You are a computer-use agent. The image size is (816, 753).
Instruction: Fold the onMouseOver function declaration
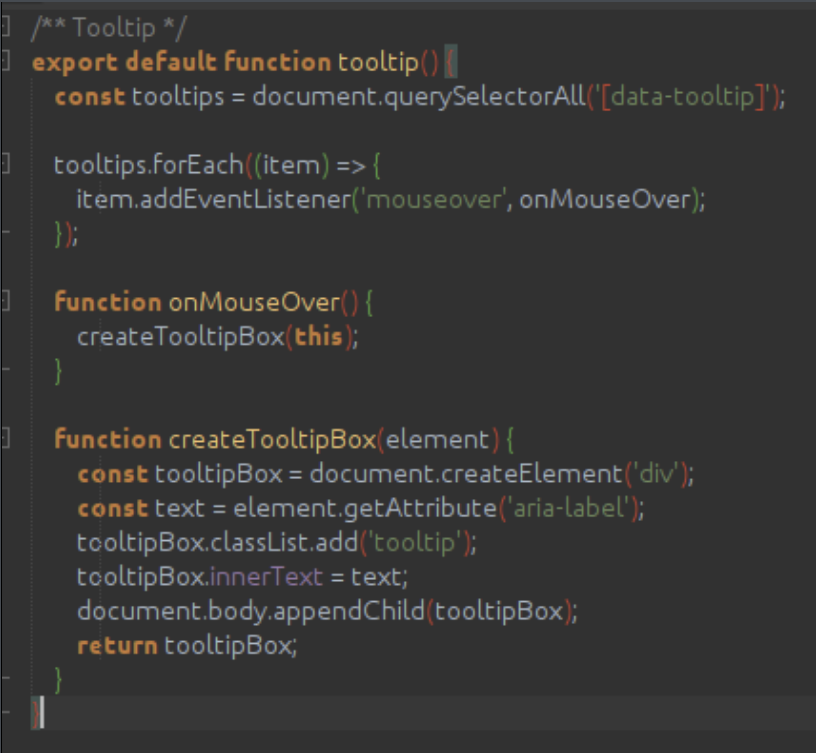coord(5,301)
